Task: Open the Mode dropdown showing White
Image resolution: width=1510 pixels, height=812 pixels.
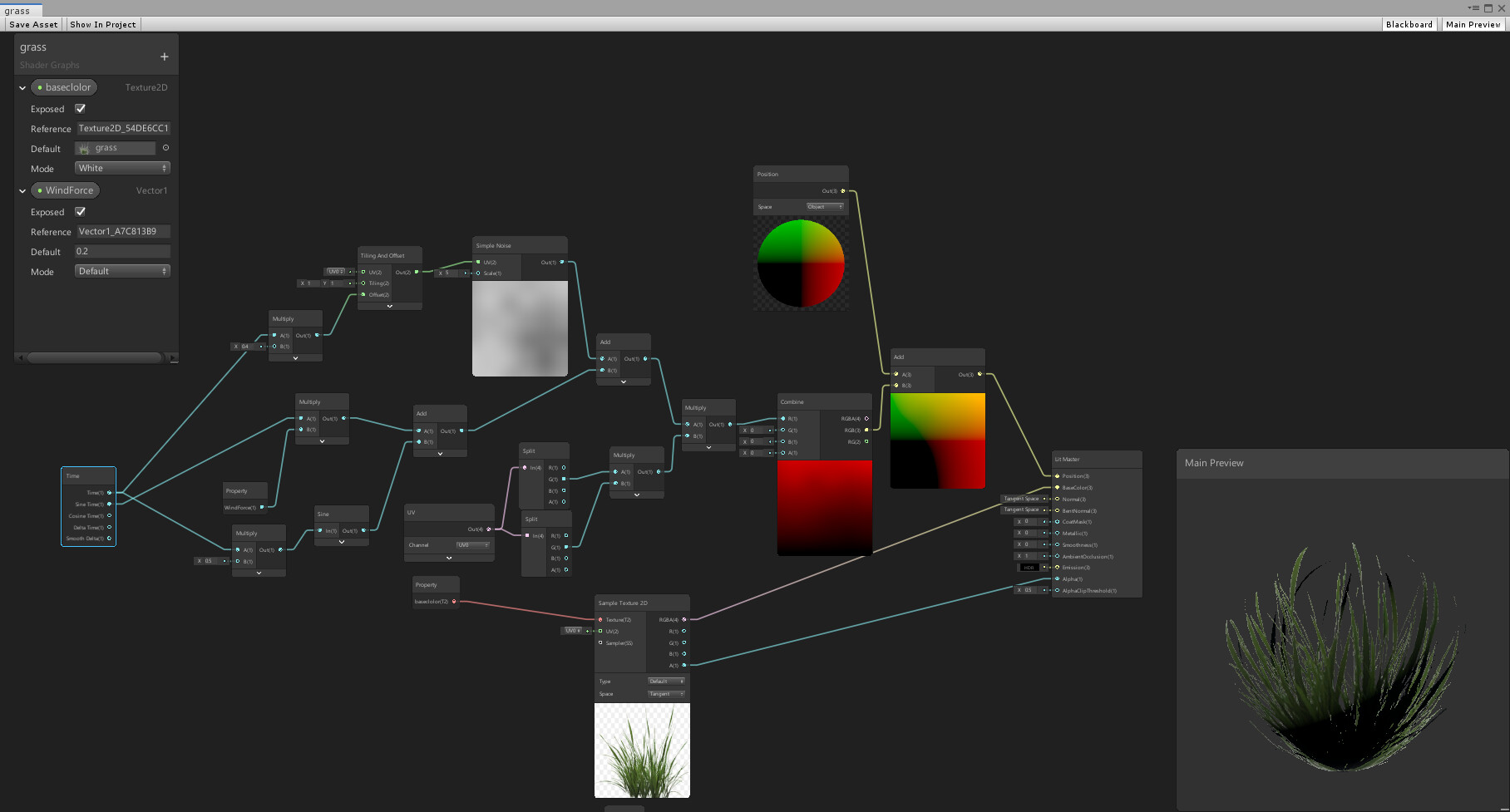Action: (122, 168)
